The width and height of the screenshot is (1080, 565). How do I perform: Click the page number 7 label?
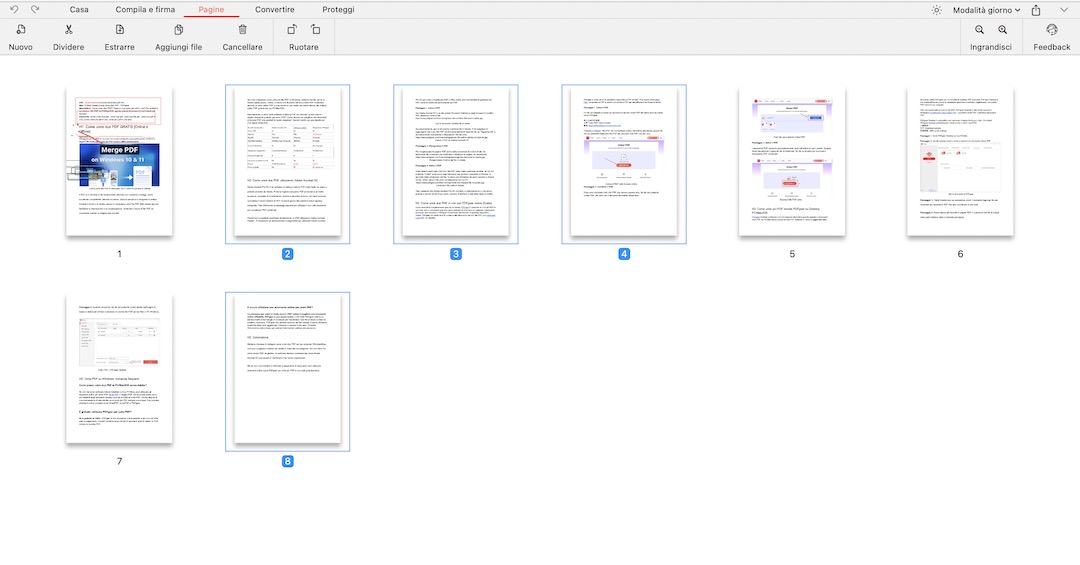119,462
